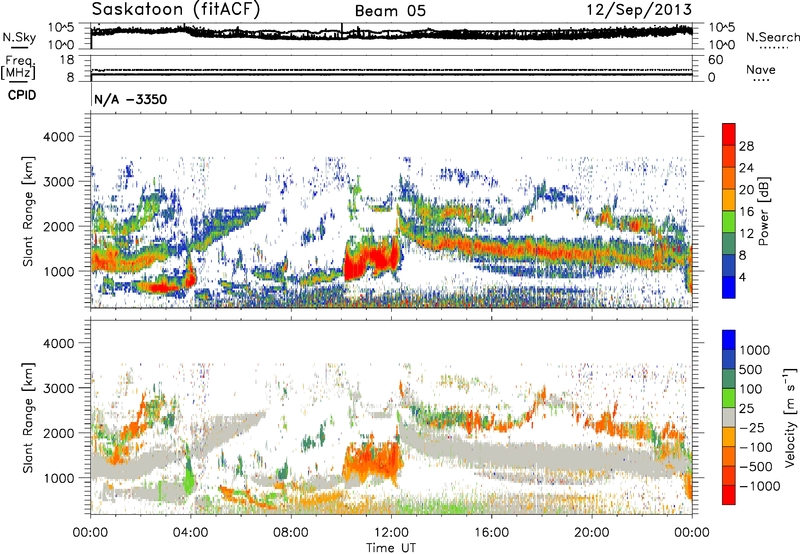Click the N/A -3350 CPID value

pos(131,99)
